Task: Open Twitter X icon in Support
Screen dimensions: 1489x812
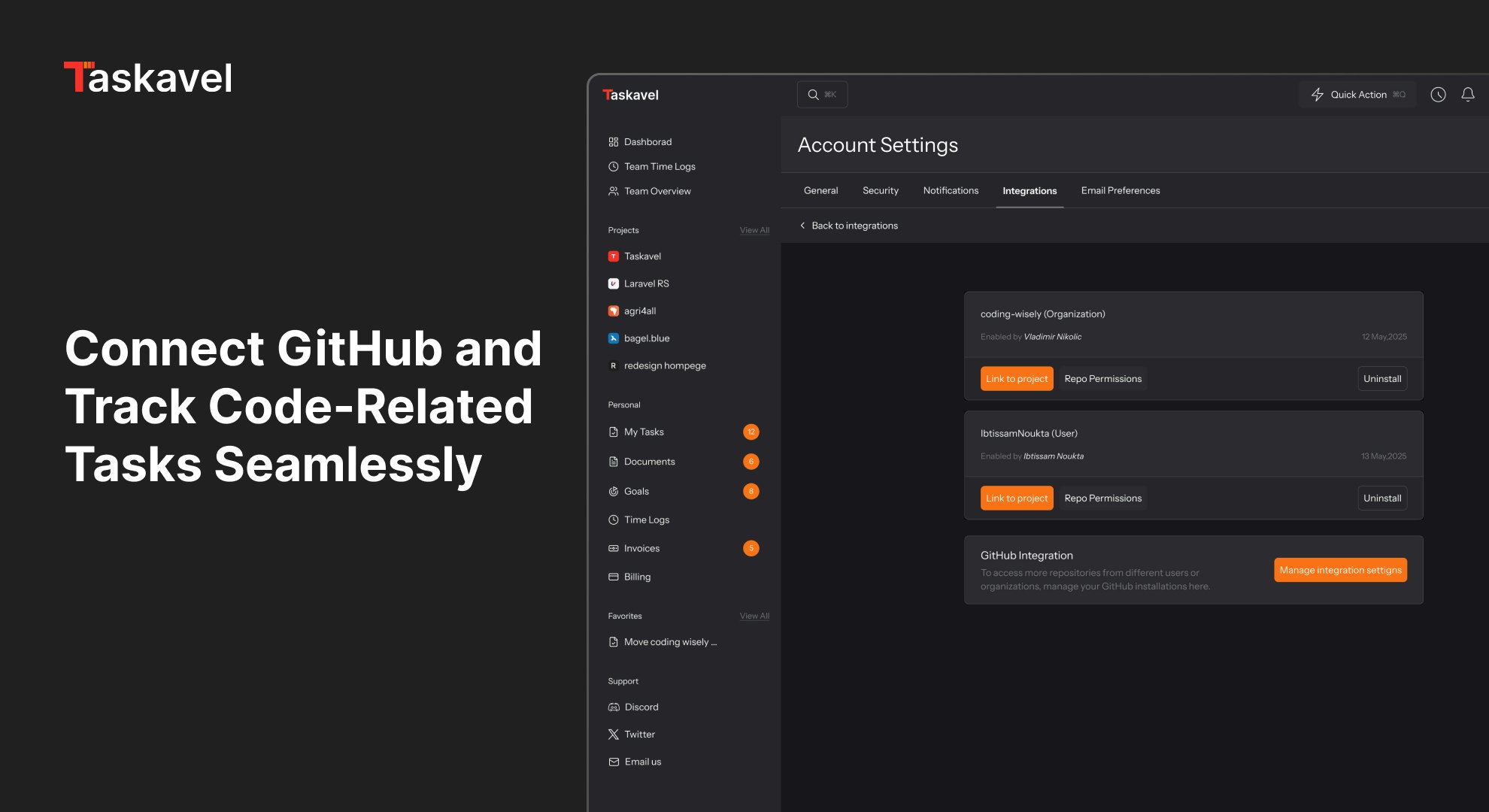Action: click(x=614, y=735)
